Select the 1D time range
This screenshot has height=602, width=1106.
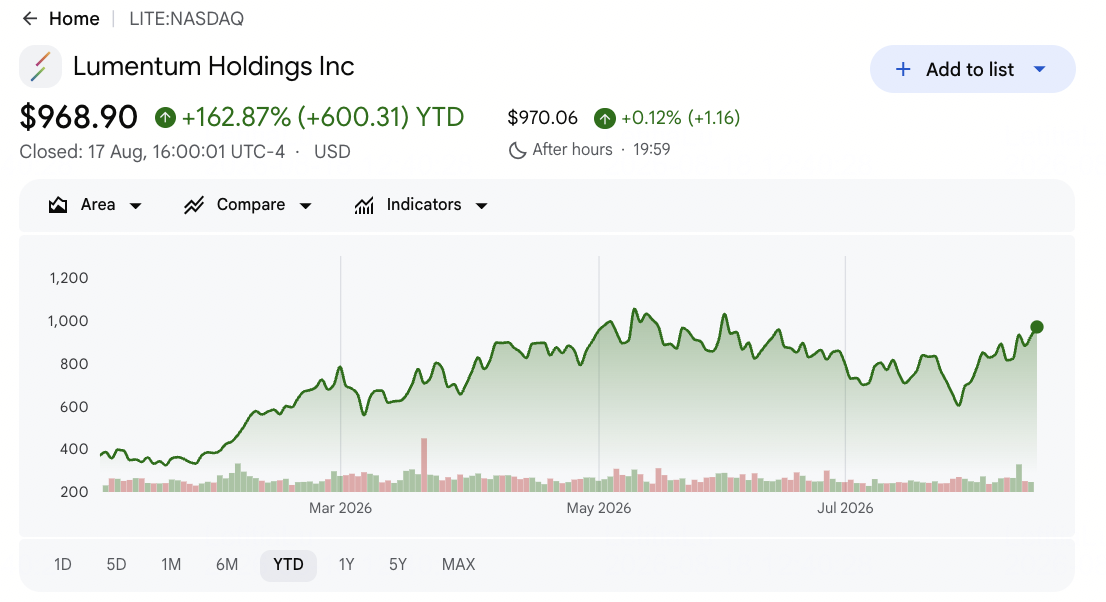coord(63,565)
